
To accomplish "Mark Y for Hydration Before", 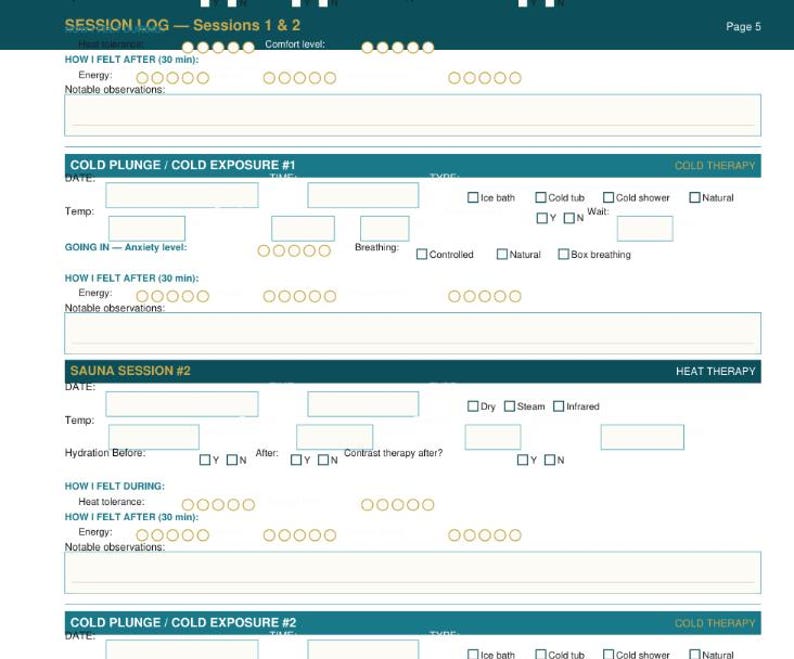I will point(205,460).
